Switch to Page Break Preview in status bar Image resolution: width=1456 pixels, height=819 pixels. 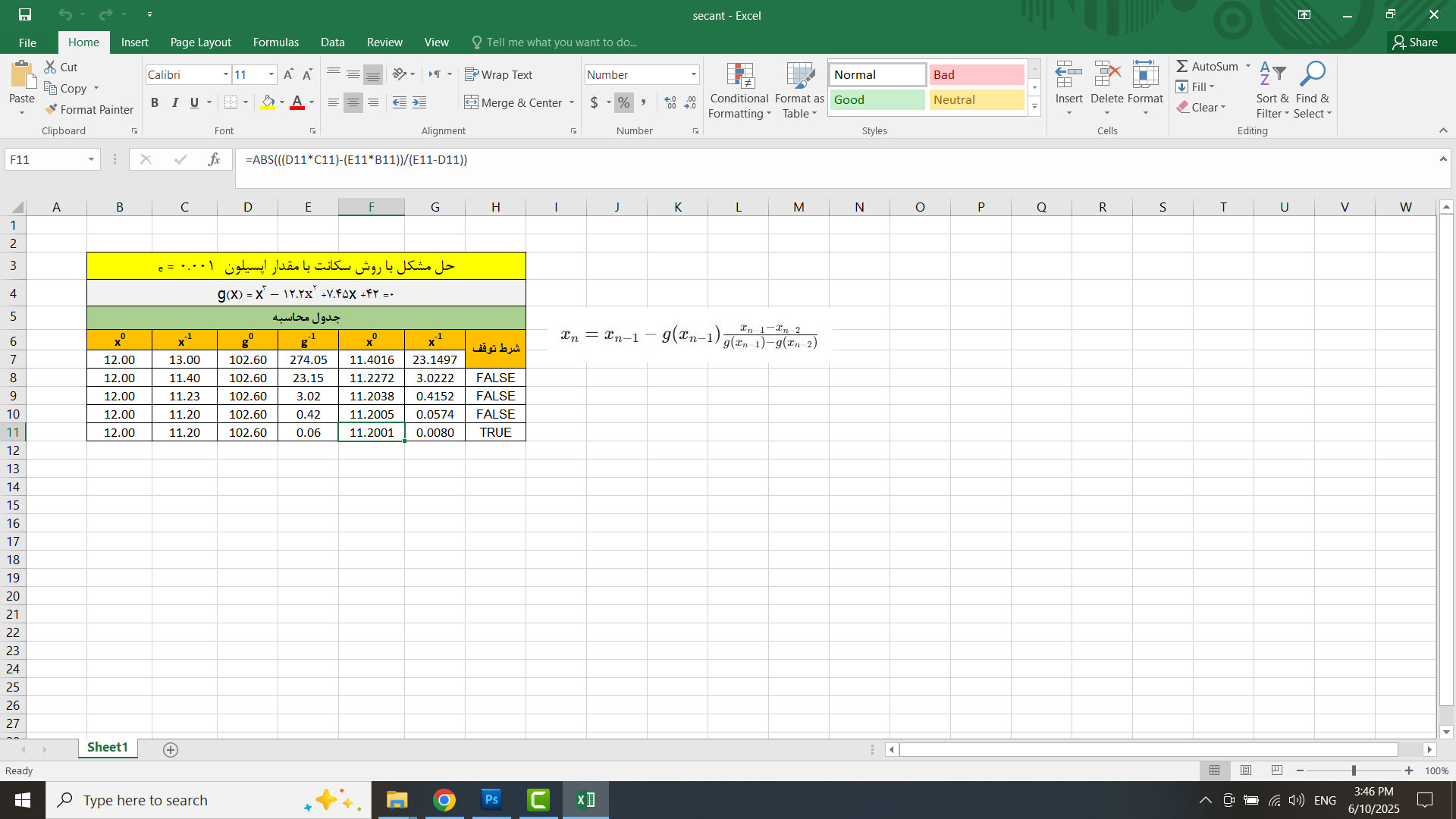(1277, 770)
